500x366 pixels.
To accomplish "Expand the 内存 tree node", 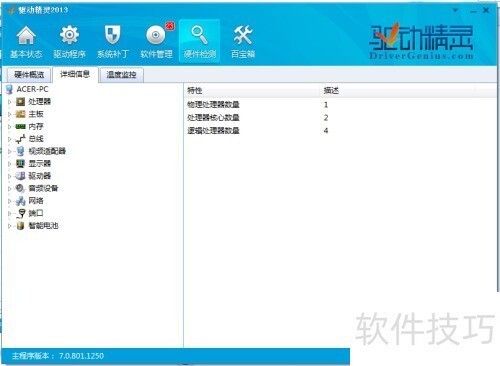I will pyautogui.click(x=10, y=127).
